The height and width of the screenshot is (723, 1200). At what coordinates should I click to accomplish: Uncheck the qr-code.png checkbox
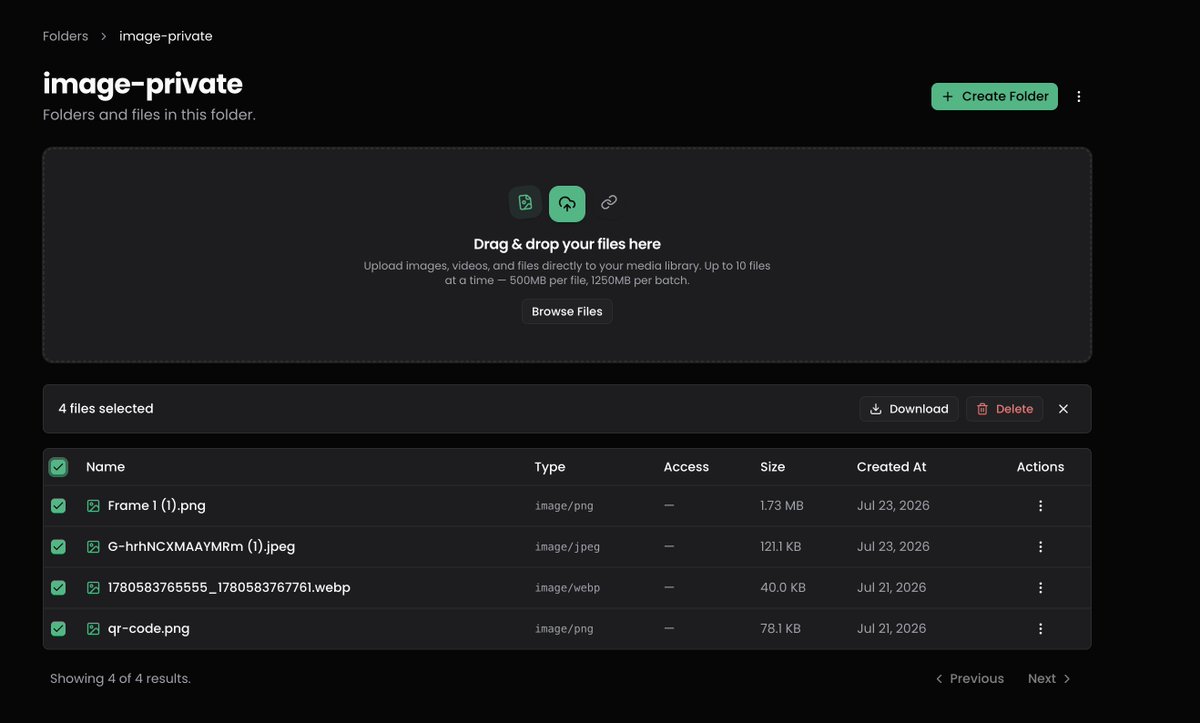pos(58,629)
